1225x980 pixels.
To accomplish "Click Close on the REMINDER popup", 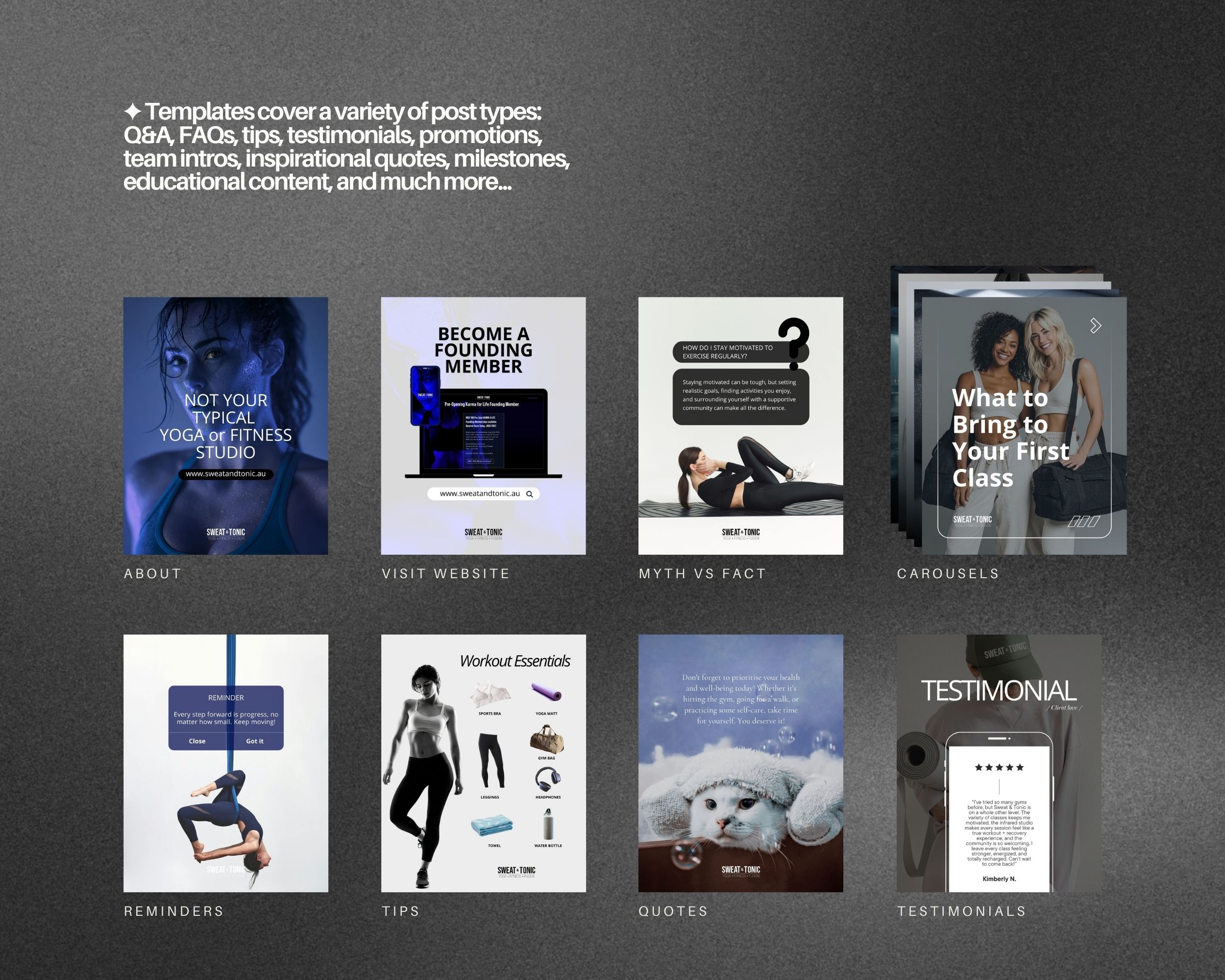I will click(196, 741).
